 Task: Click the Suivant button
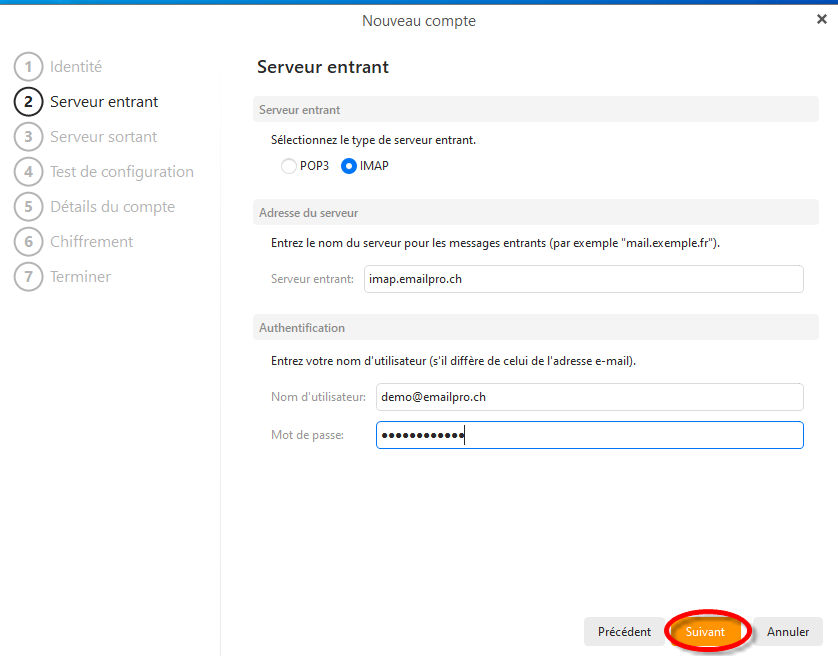click(x=705, y=632)
